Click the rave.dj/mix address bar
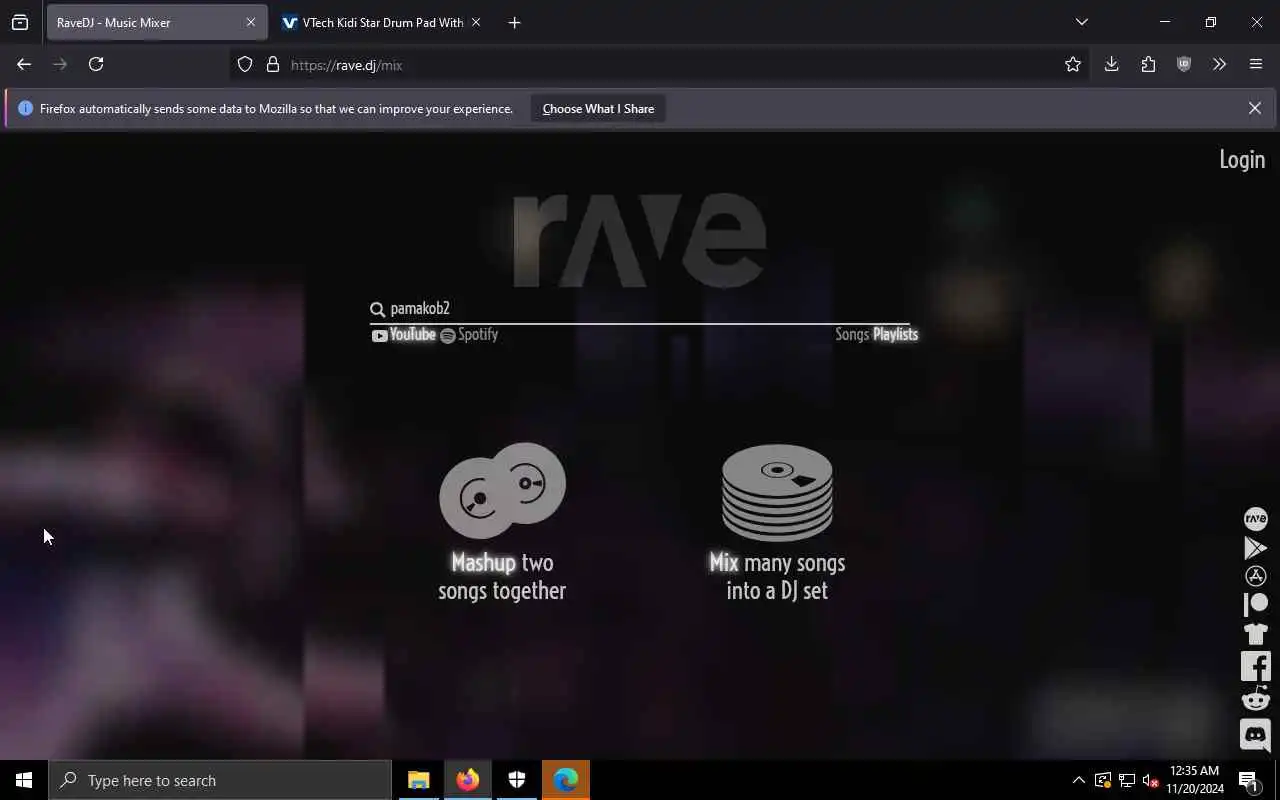1280x800 pixels. (x=660, y=65)
